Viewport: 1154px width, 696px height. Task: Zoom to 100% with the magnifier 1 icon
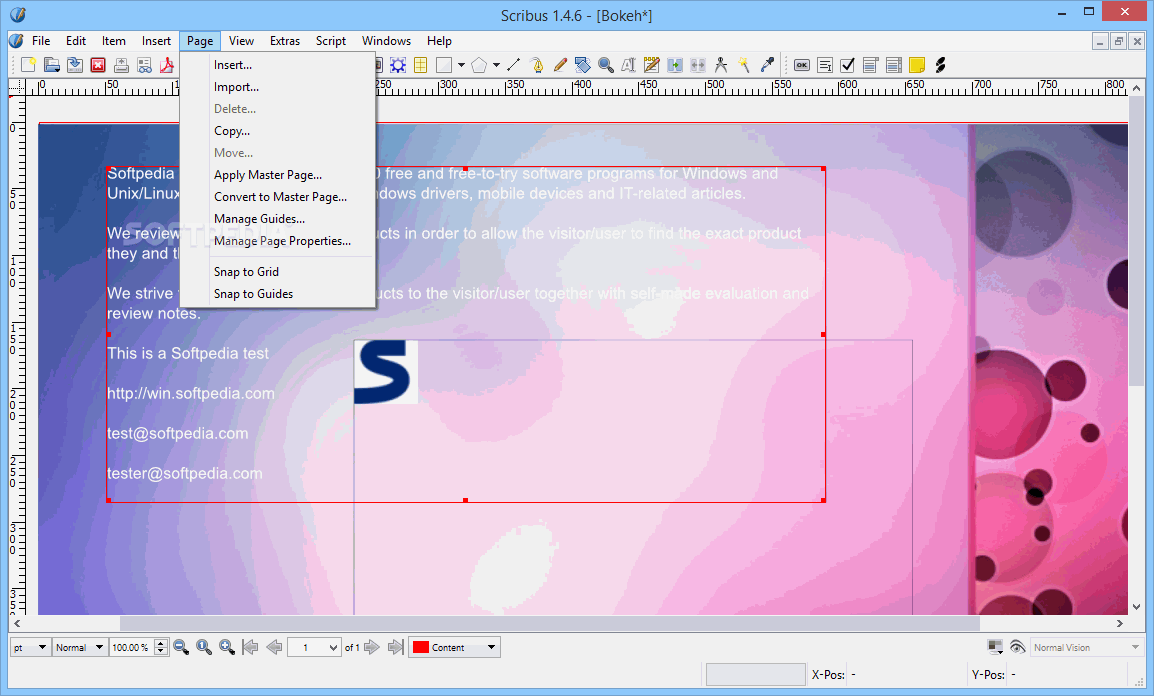pyautogui.click(x=204, y=647)
